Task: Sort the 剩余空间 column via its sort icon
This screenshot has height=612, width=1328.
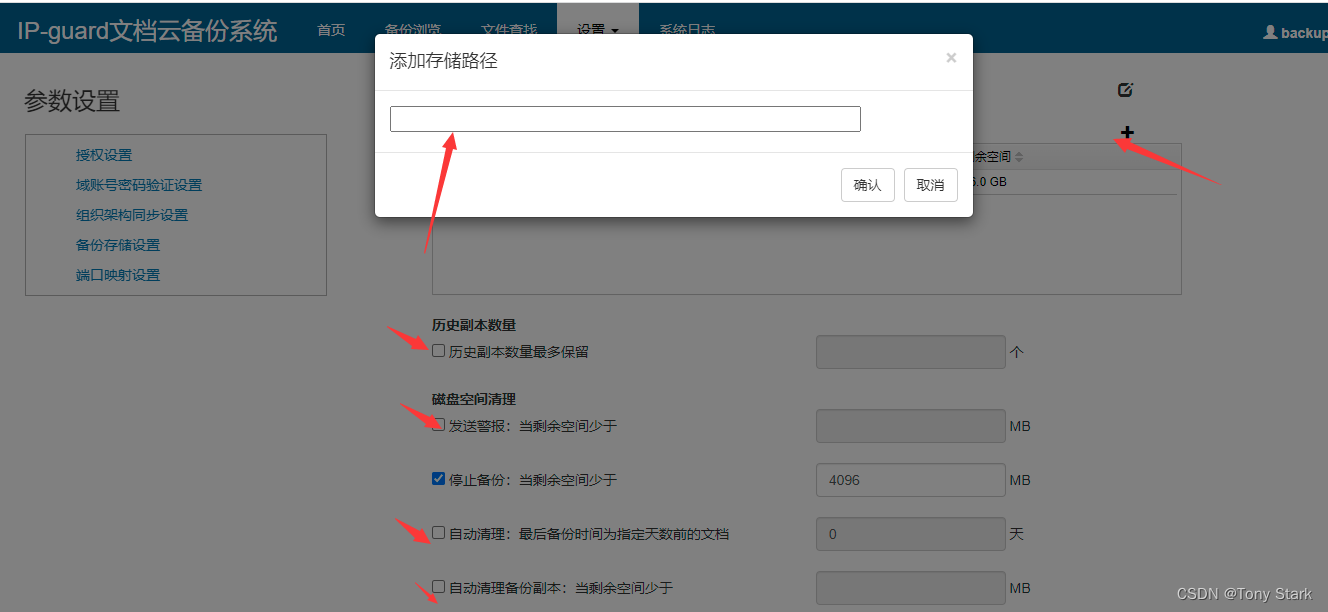Action: pos(1019,157)
